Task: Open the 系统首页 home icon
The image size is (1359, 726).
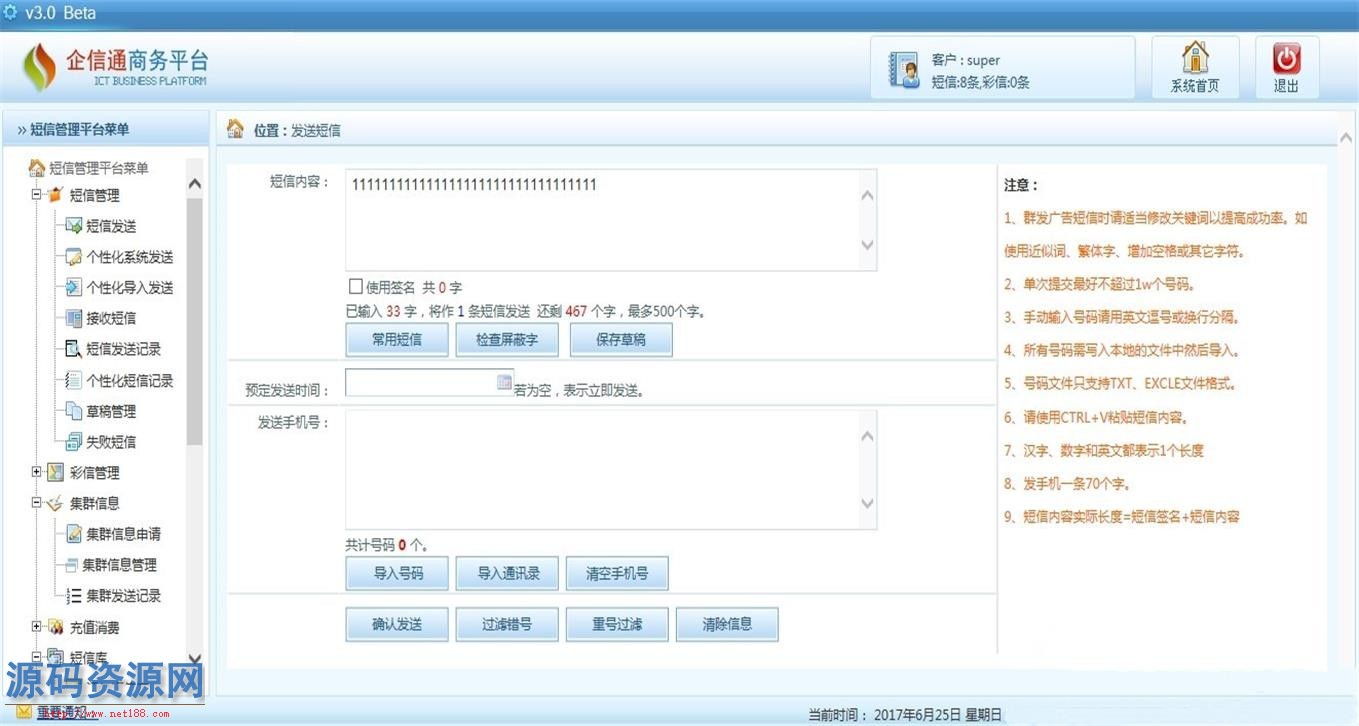Action: pos(1195,58)
